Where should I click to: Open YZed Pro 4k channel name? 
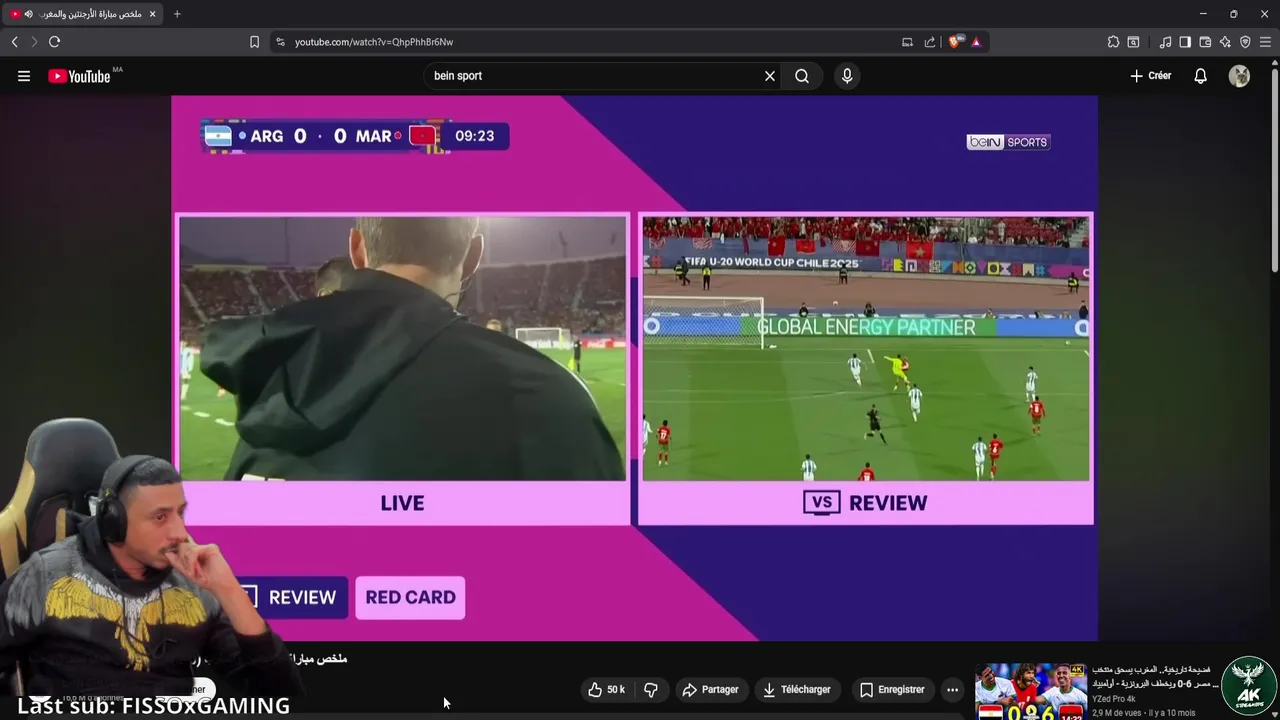point(1113,699)
